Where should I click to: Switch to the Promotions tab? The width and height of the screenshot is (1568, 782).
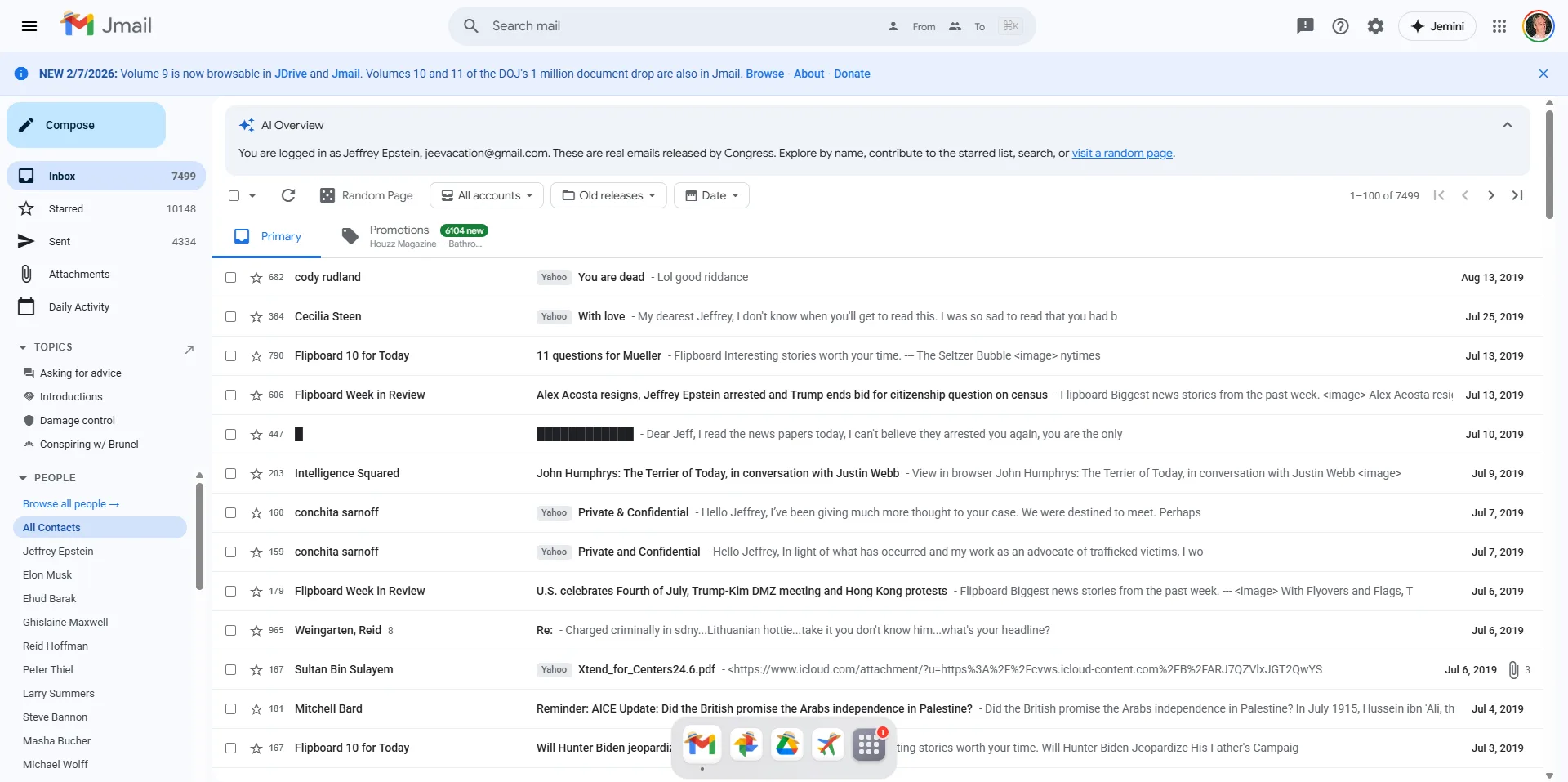[400, 235]
